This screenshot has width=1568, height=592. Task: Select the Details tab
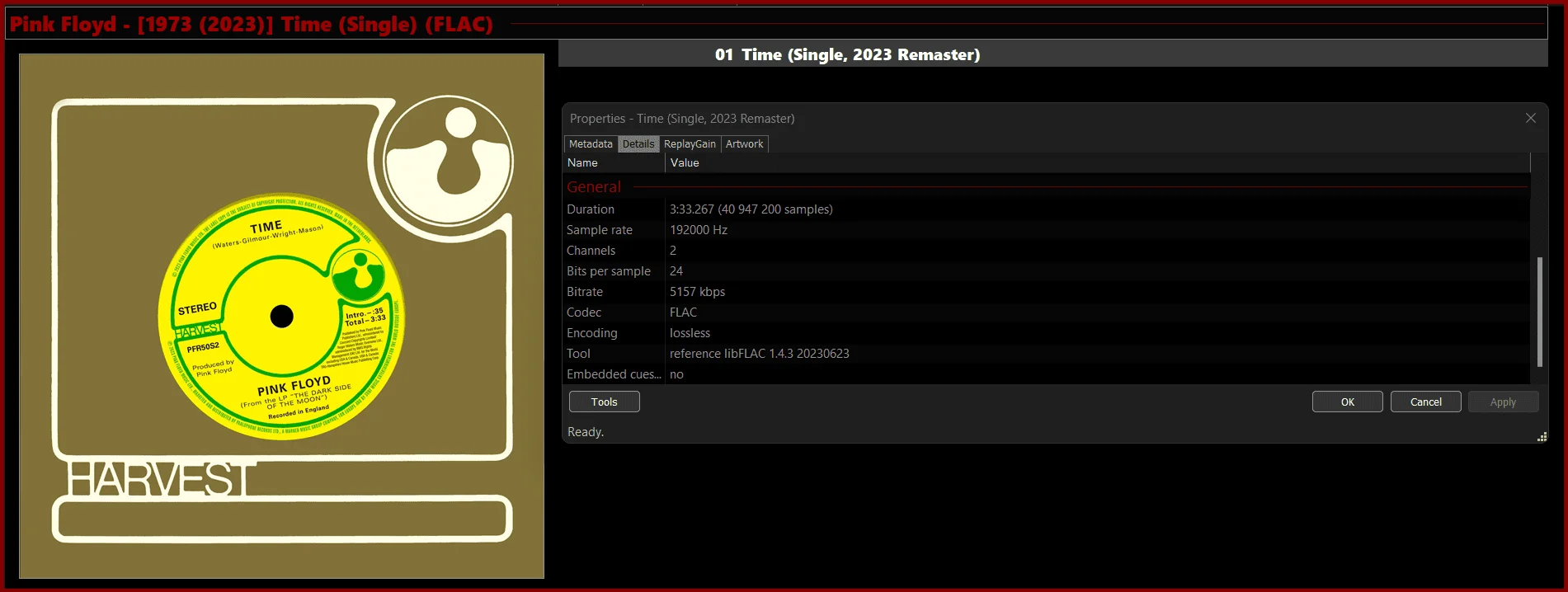[x=638, y=143]
